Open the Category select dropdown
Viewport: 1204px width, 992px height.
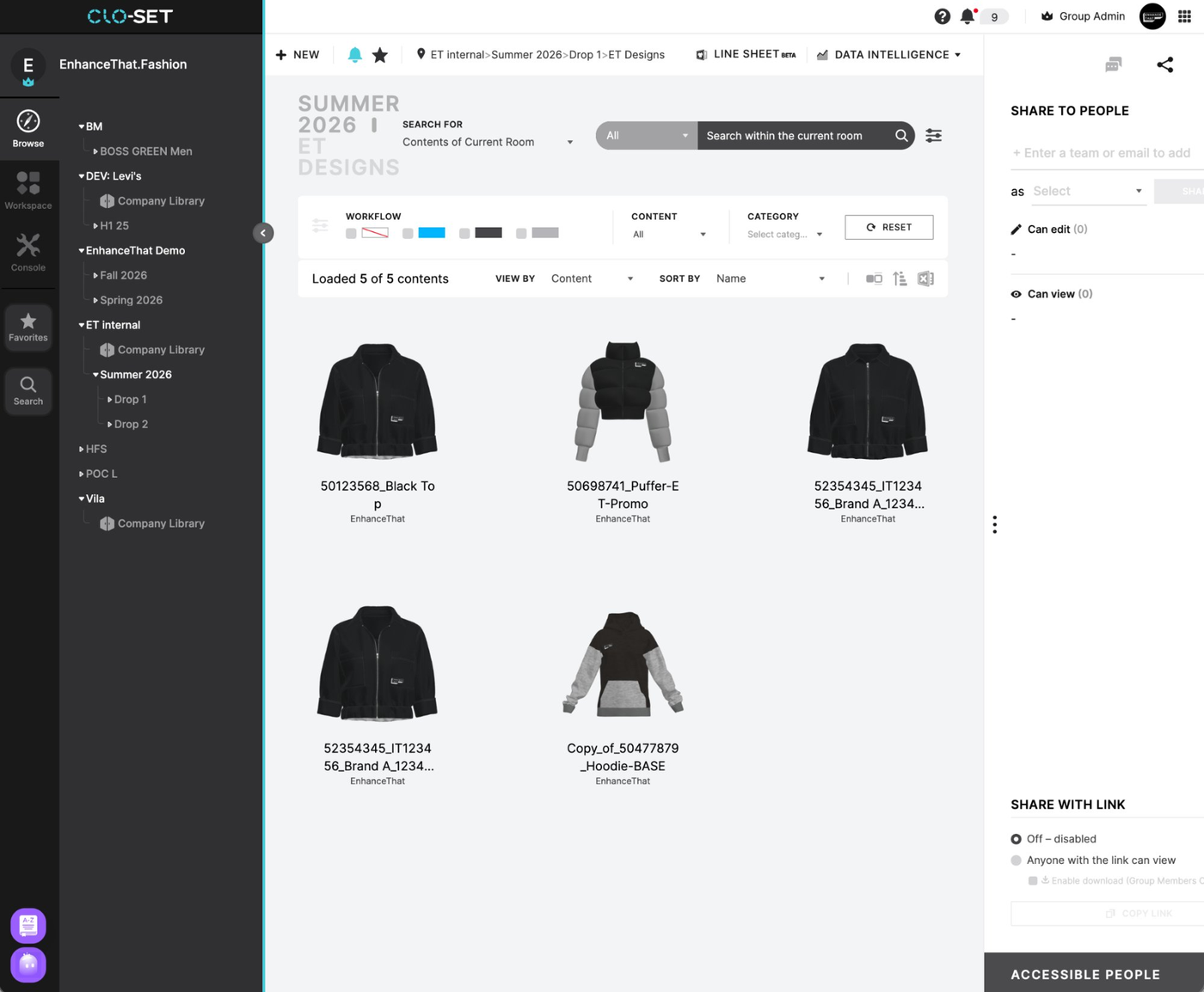click(x=784, y=235)
